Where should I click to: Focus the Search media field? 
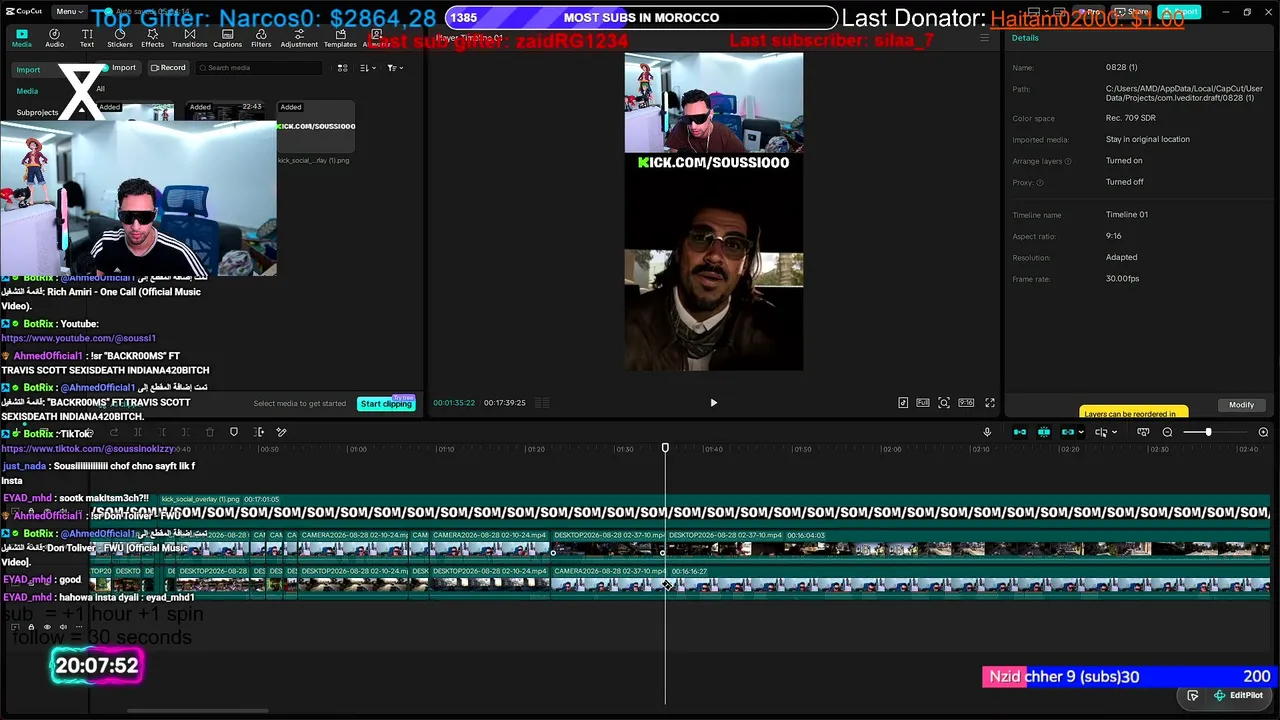258,68
